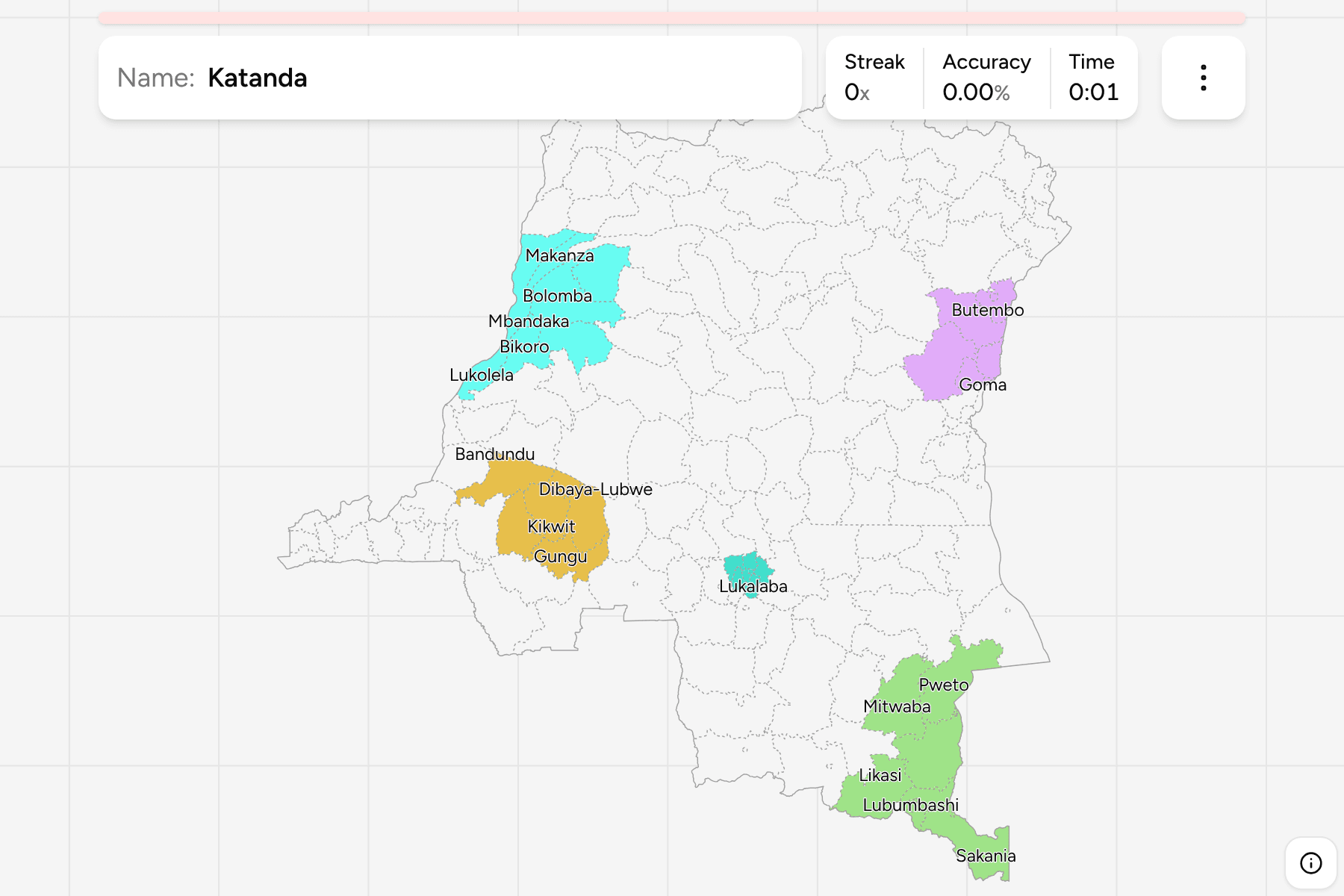Click the pink progress bar at top
The width and height of the screenshot is (1344, 896).
(672, 18)
